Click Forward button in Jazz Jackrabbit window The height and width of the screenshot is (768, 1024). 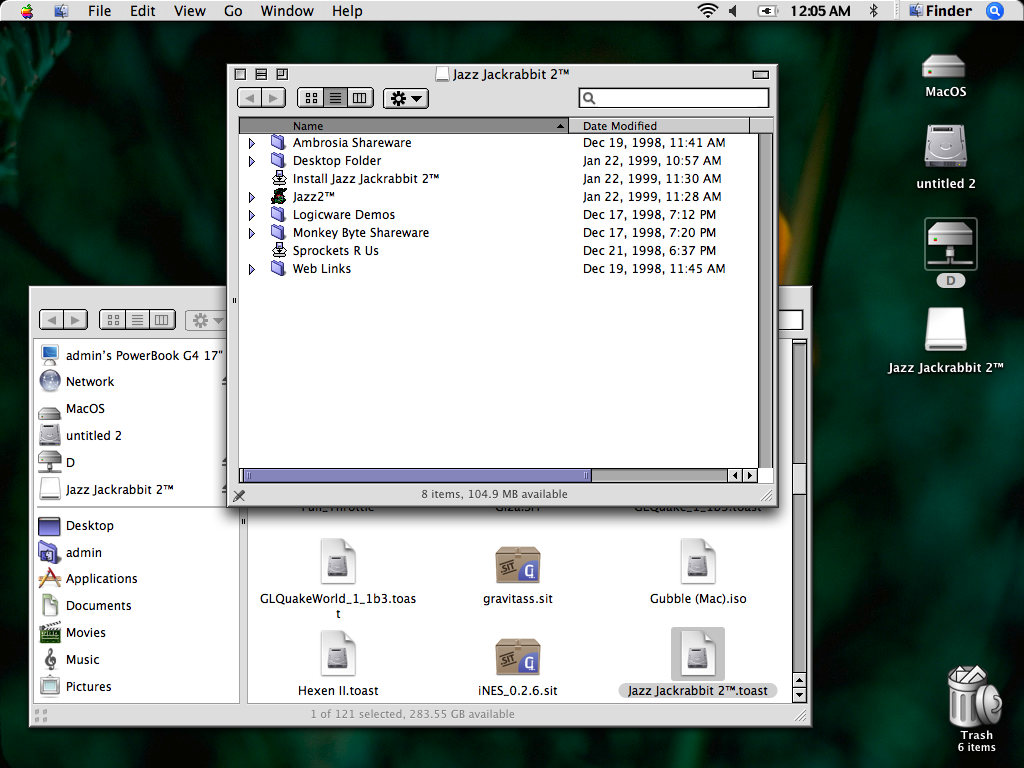point(274,98)
